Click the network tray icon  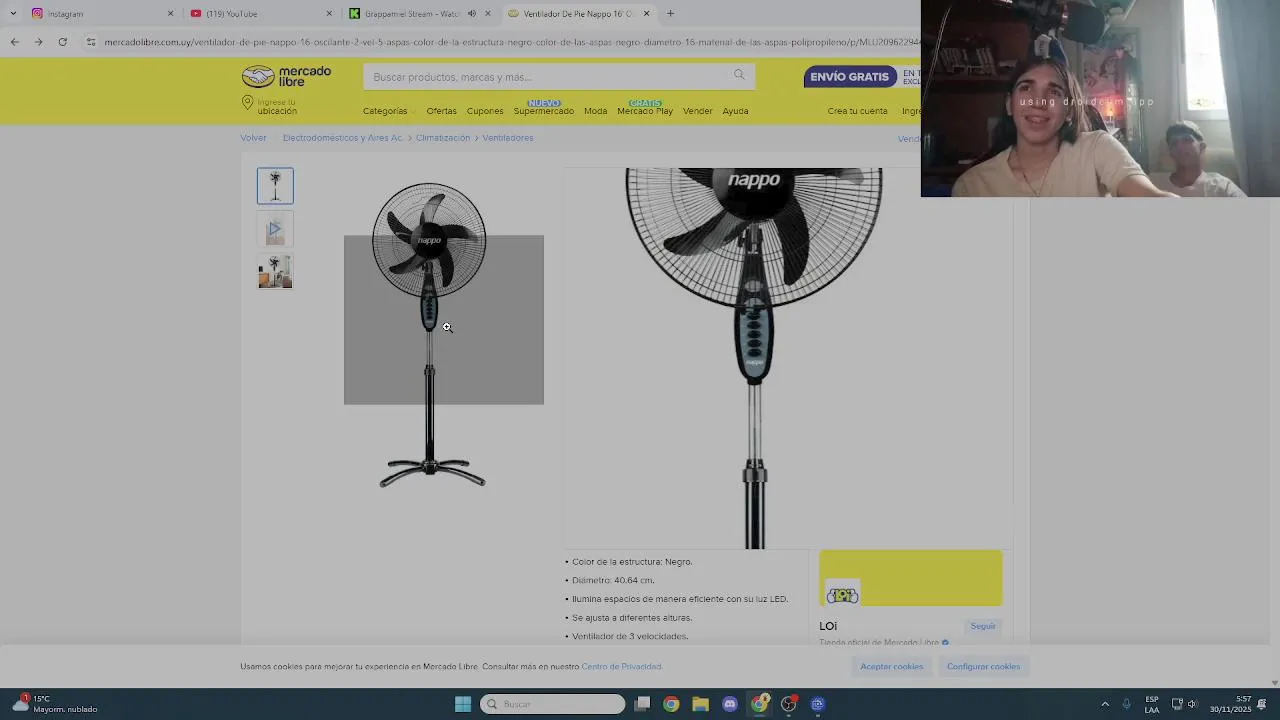coord(1177,704)
